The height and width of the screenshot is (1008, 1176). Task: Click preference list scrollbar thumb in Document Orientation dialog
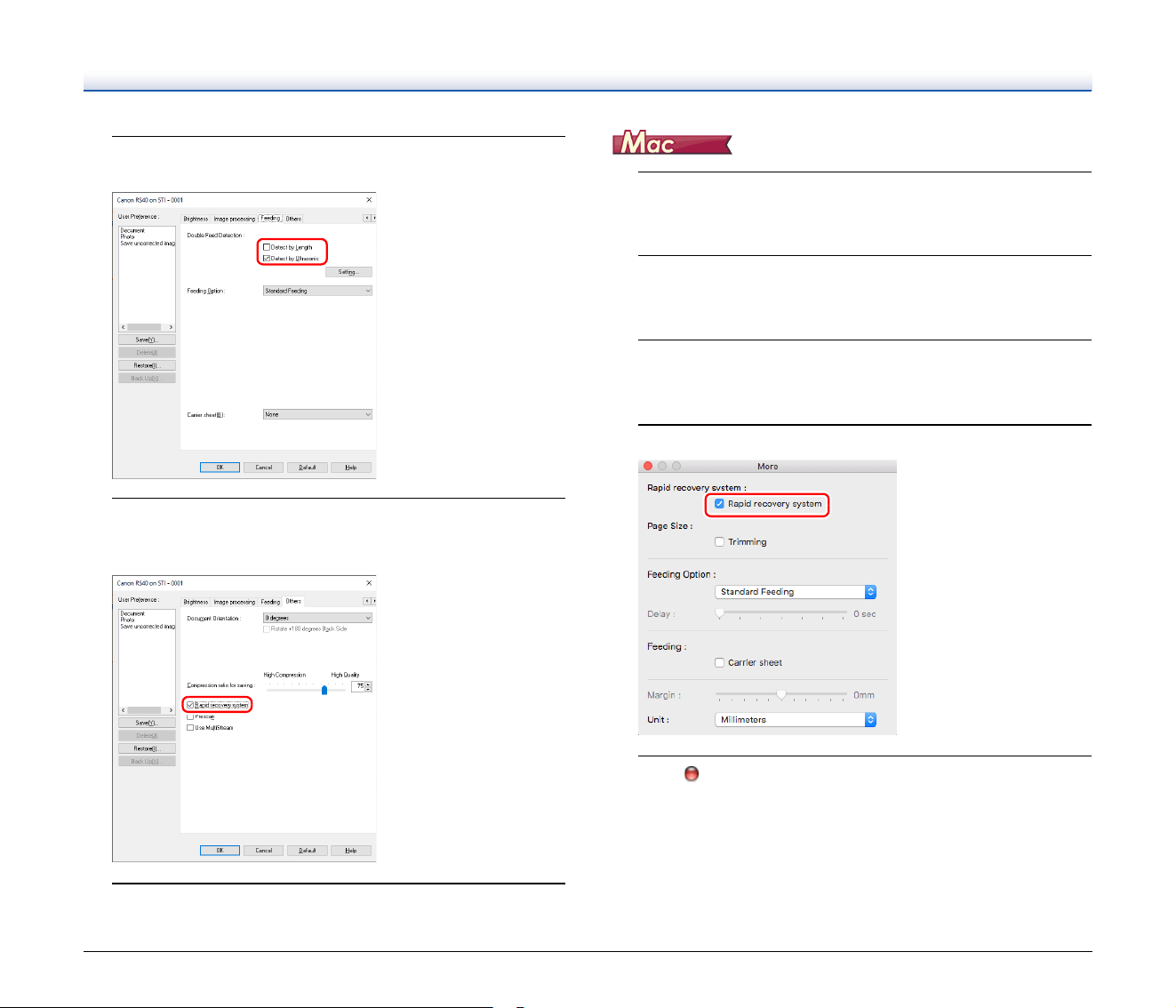[x=145, y=710]
